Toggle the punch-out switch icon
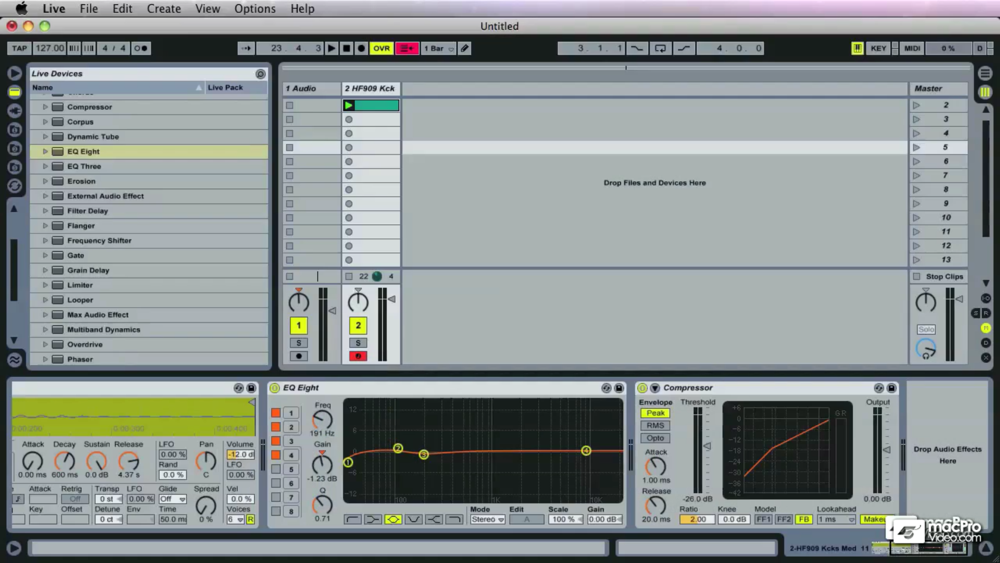1000x563 pixels. [x=684, y=48]
